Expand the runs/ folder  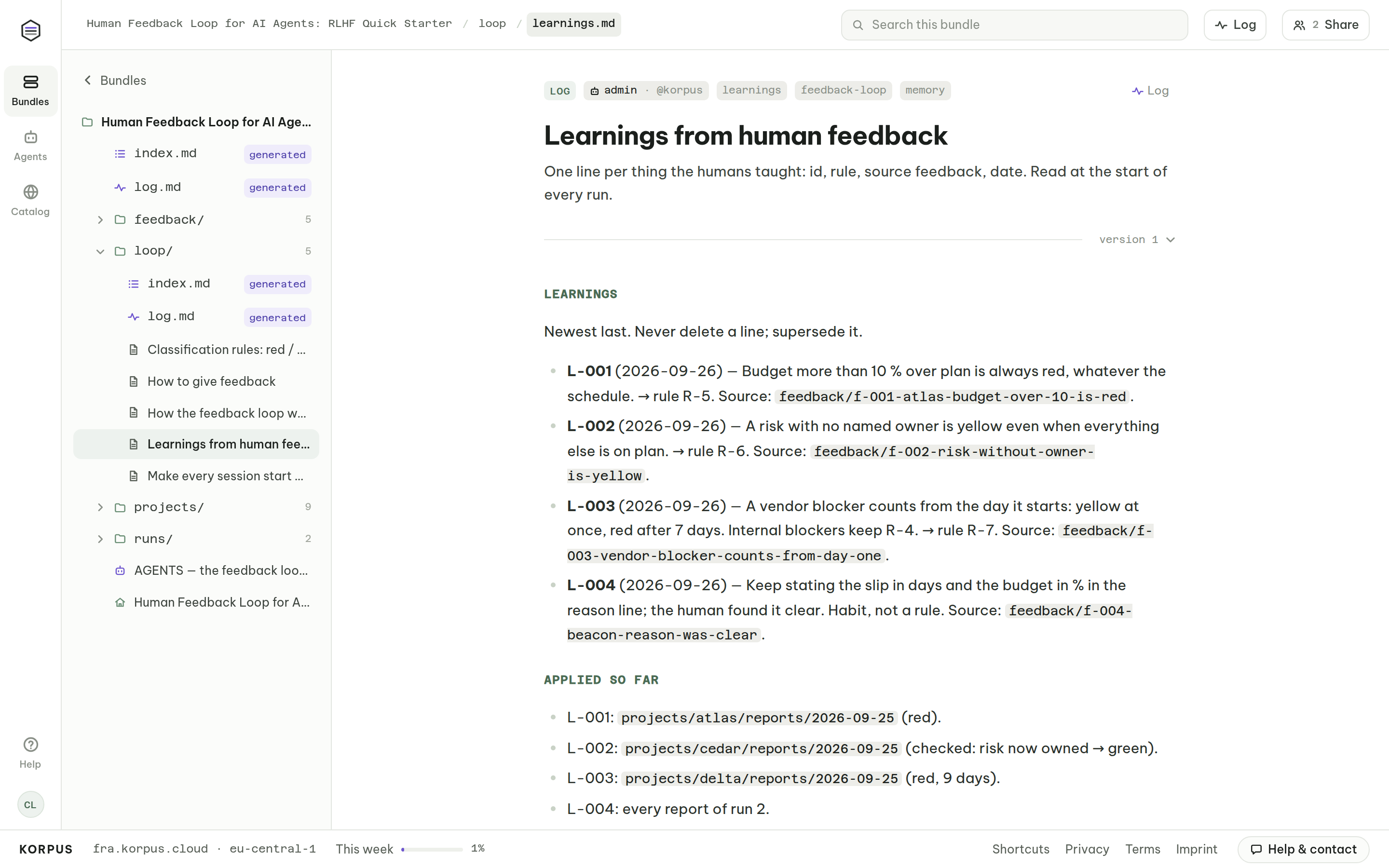(100, 539)
